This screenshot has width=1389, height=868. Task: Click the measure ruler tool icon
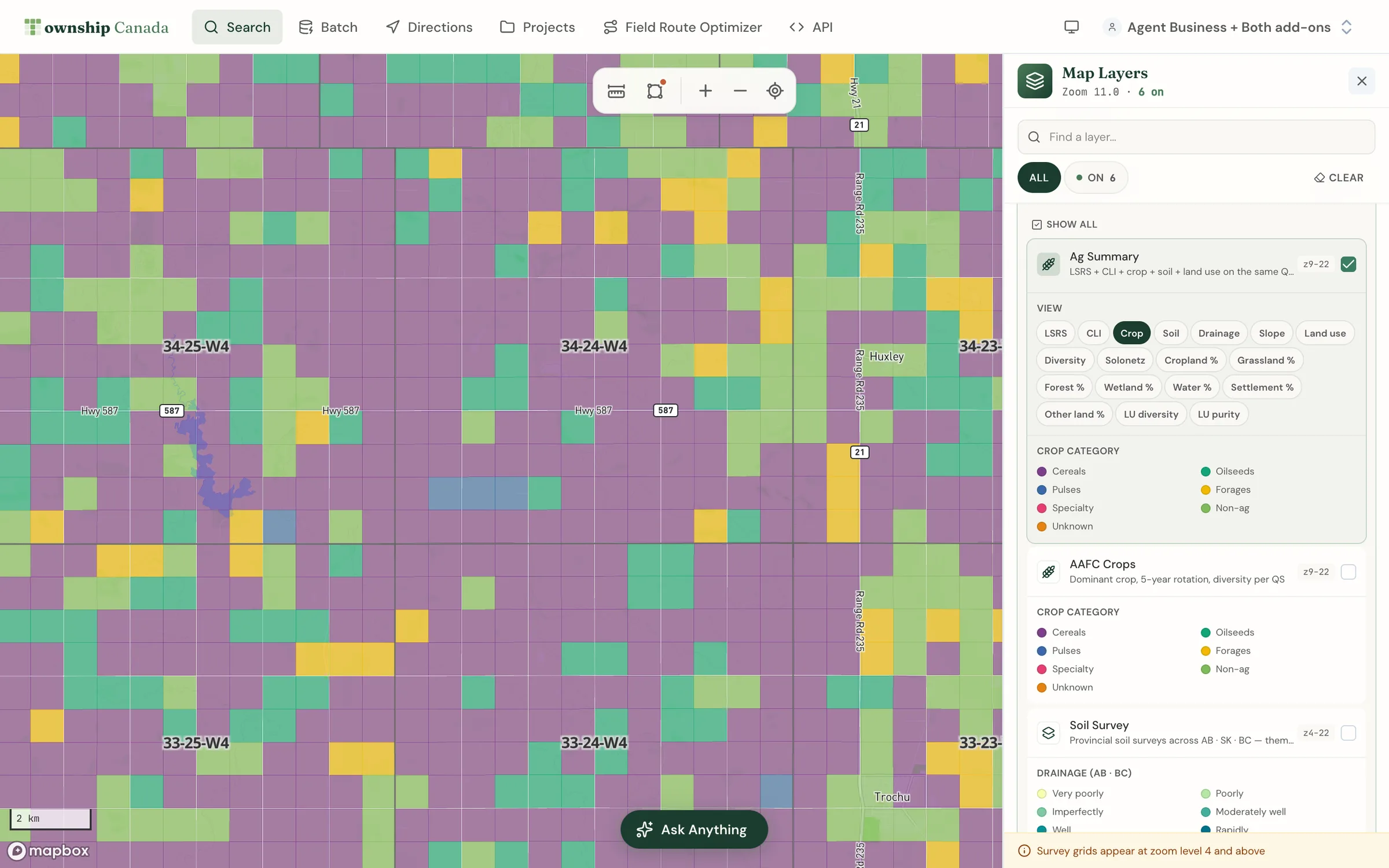click(616, 91)
